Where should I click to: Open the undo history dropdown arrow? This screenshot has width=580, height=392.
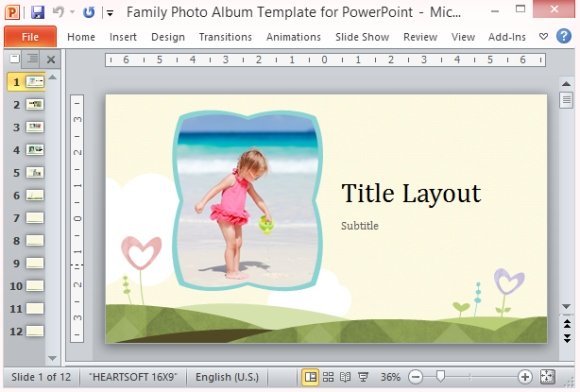pyautogui.click(x=72, y=12)
